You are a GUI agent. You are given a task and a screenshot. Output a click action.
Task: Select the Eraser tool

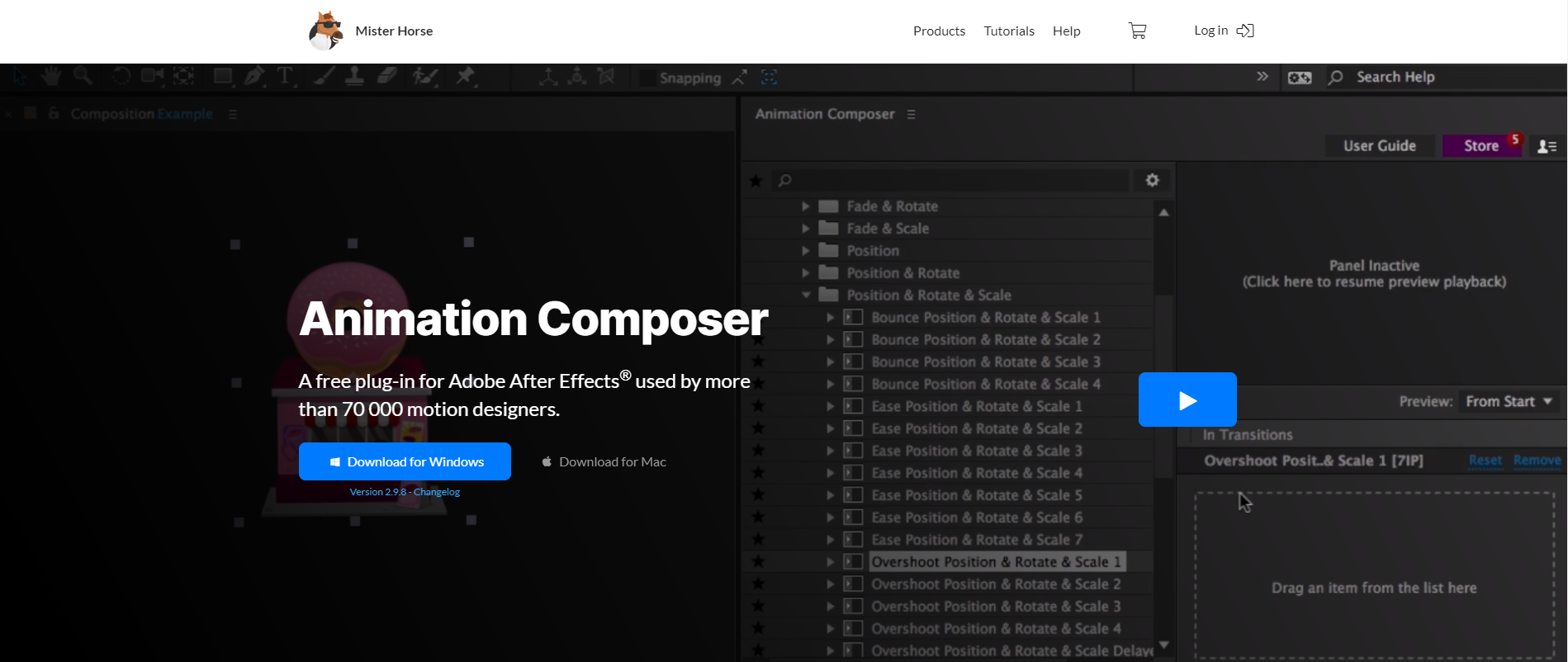[387, 77]
